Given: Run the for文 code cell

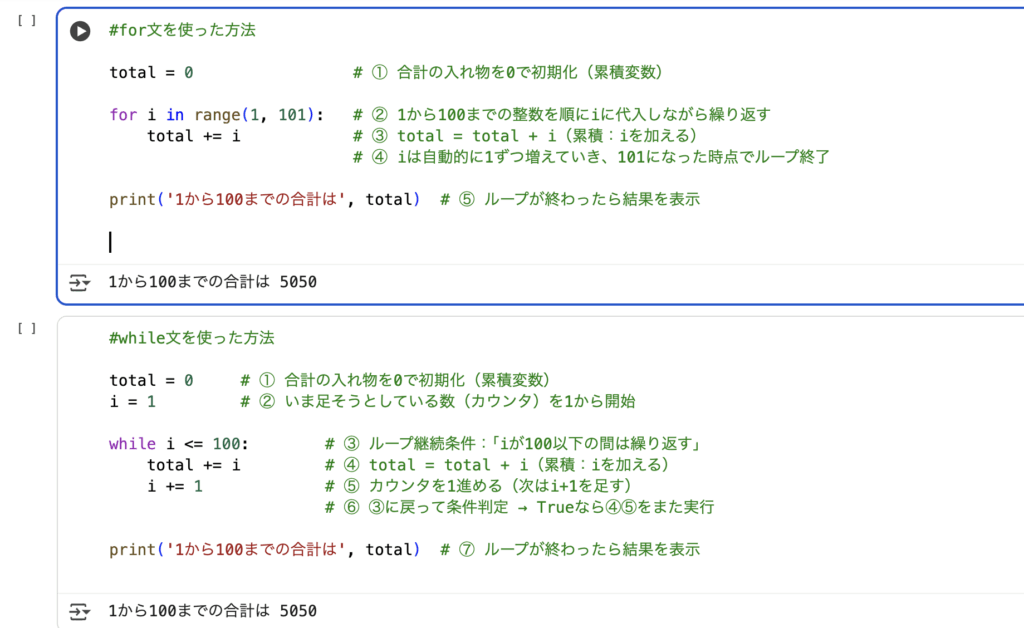Looking at the screenshot, I should coord(80,31).
